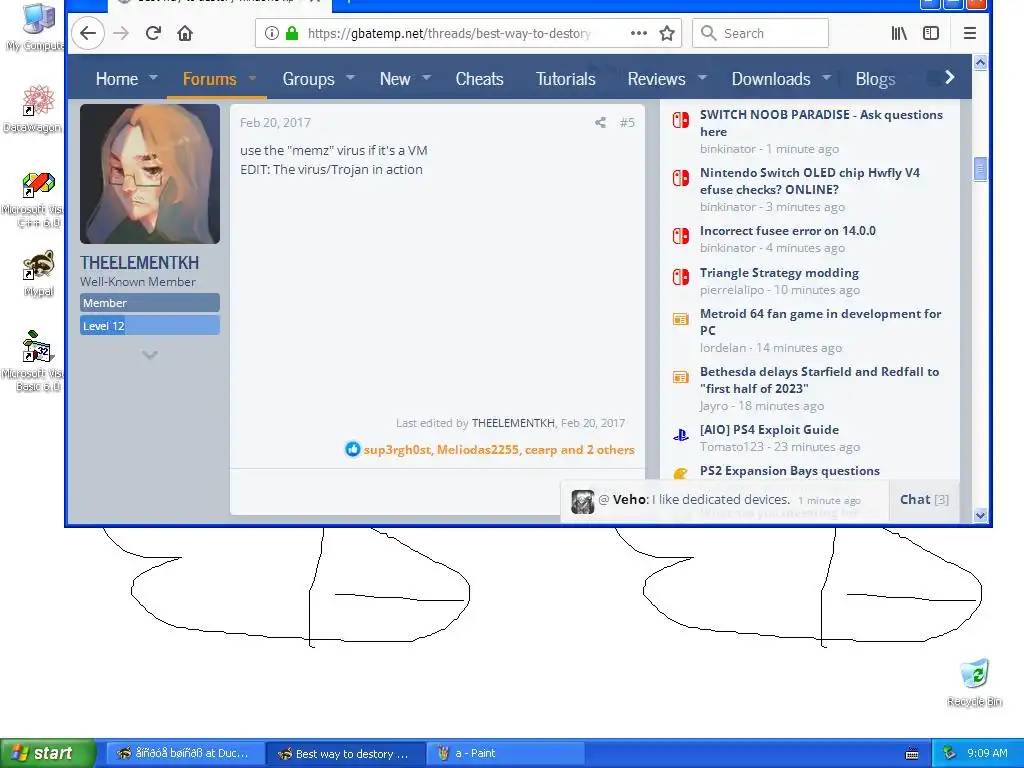1024x768 pixels.
Task: Click the browser URL address field
Action: coord(449,33)
